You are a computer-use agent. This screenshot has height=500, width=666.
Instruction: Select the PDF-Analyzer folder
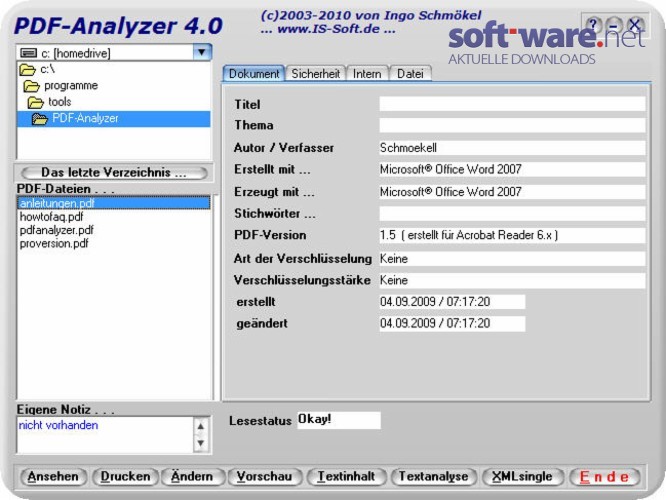[x=114, y=119]
